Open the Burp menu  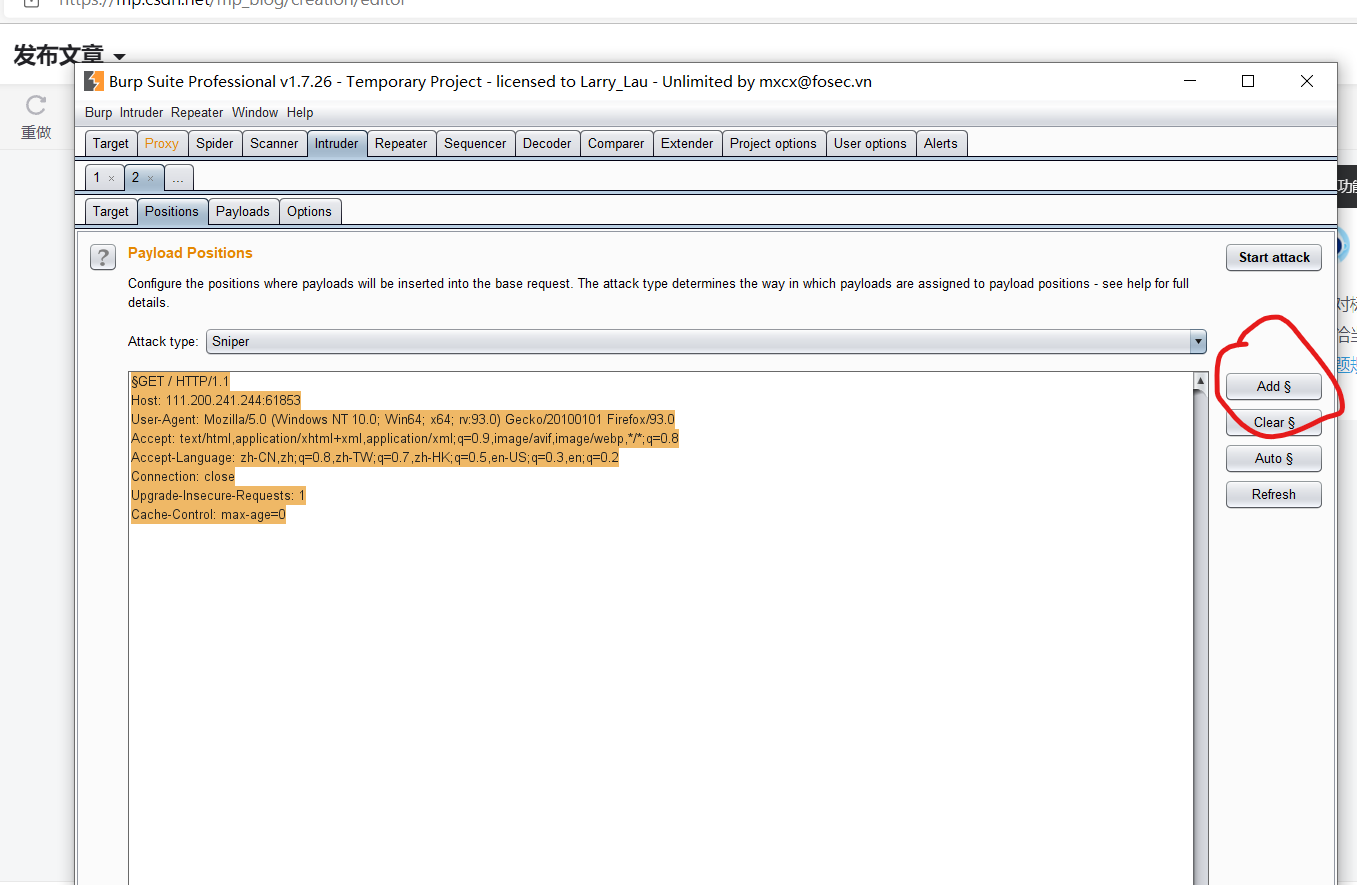pos(97,112)
